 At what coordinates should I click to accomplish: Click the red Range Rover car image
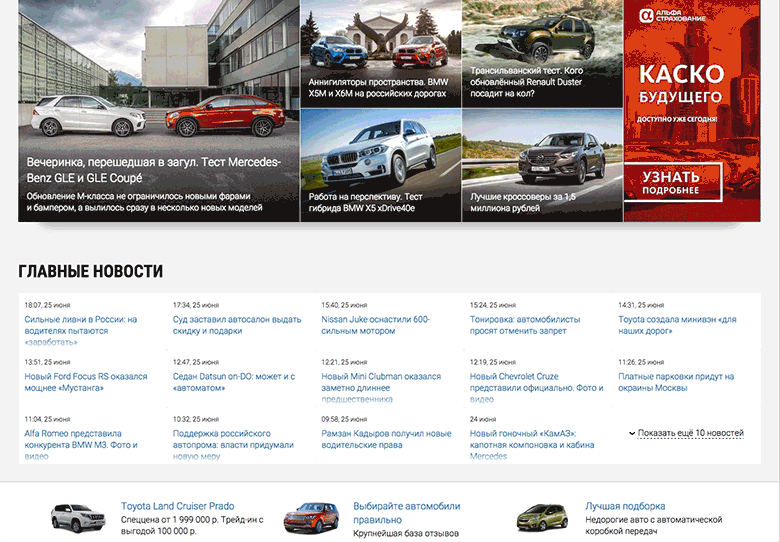click(x=311, y=518)
